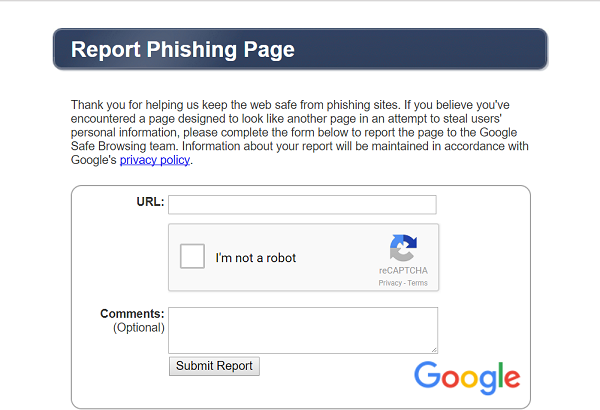
Task: Click the capital G in Google logo
Action: click(427, 374)
